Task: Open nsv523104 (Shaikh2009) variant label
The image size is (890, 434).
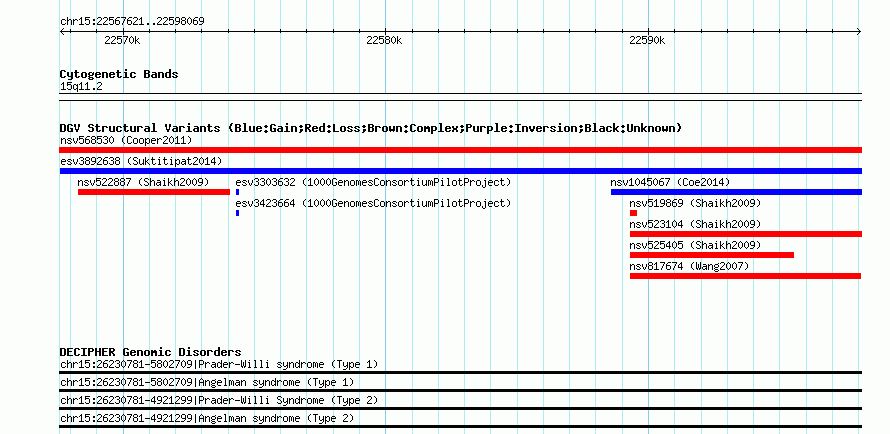Action: pyautogui.click(x=695, y=224)
